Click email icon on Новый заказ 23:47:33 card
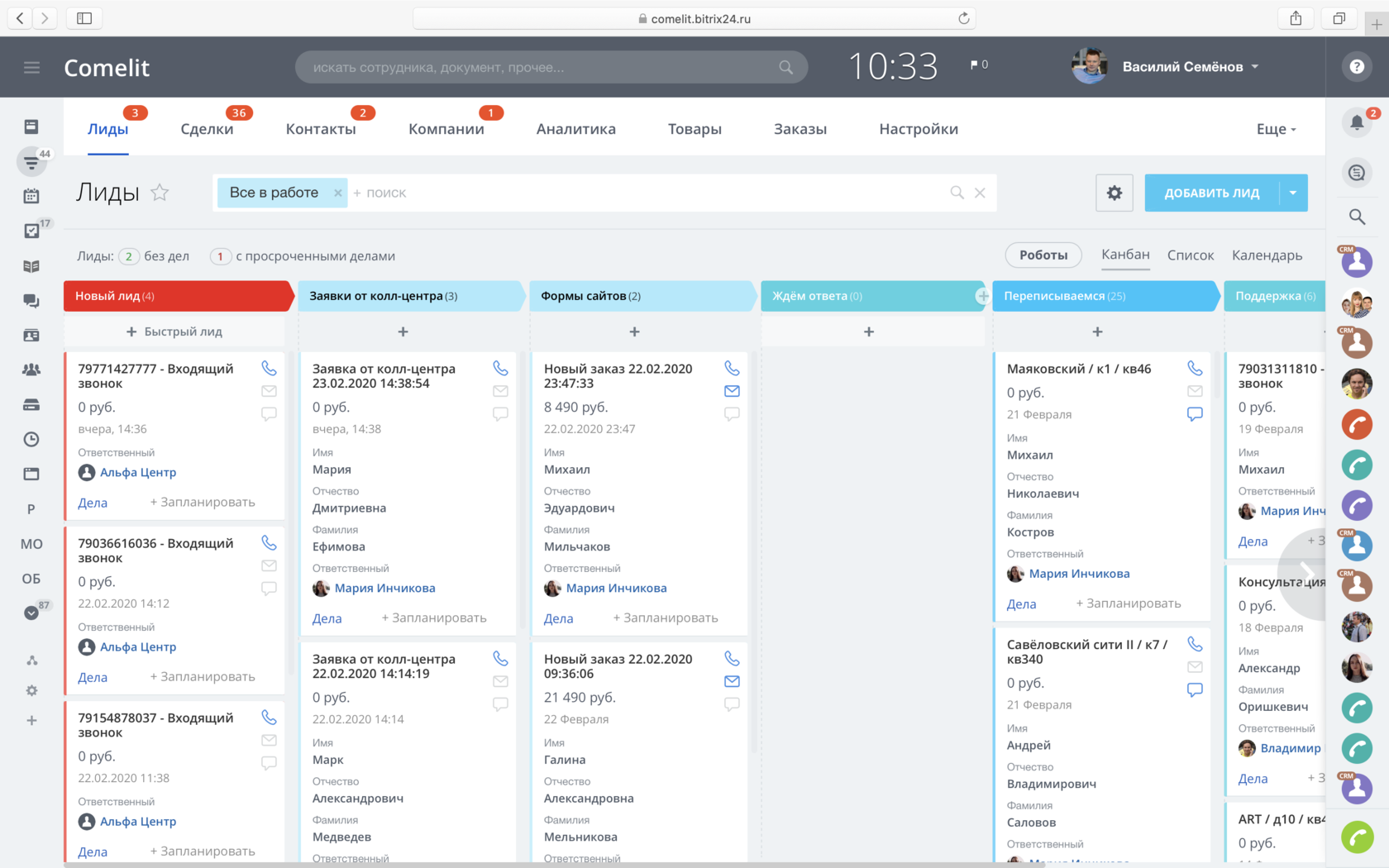The width and height of the screenshot is (1389, 868). [x=732, y=391]
